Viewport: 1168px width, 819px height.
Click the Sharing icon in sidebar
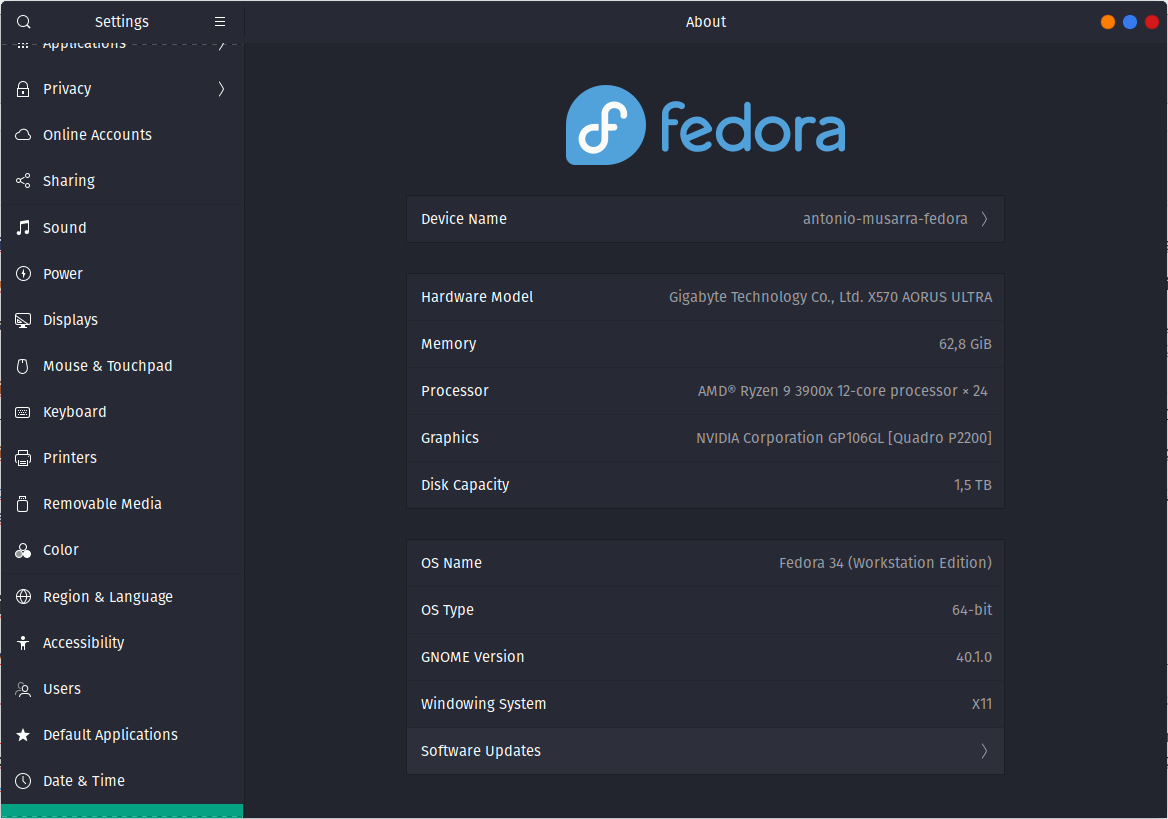click(x=23, y=180)
